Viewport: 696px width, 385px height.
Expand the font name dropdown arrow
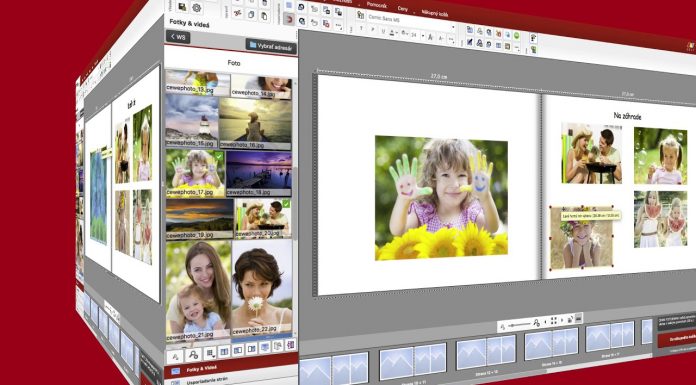[x=453, y=27]
